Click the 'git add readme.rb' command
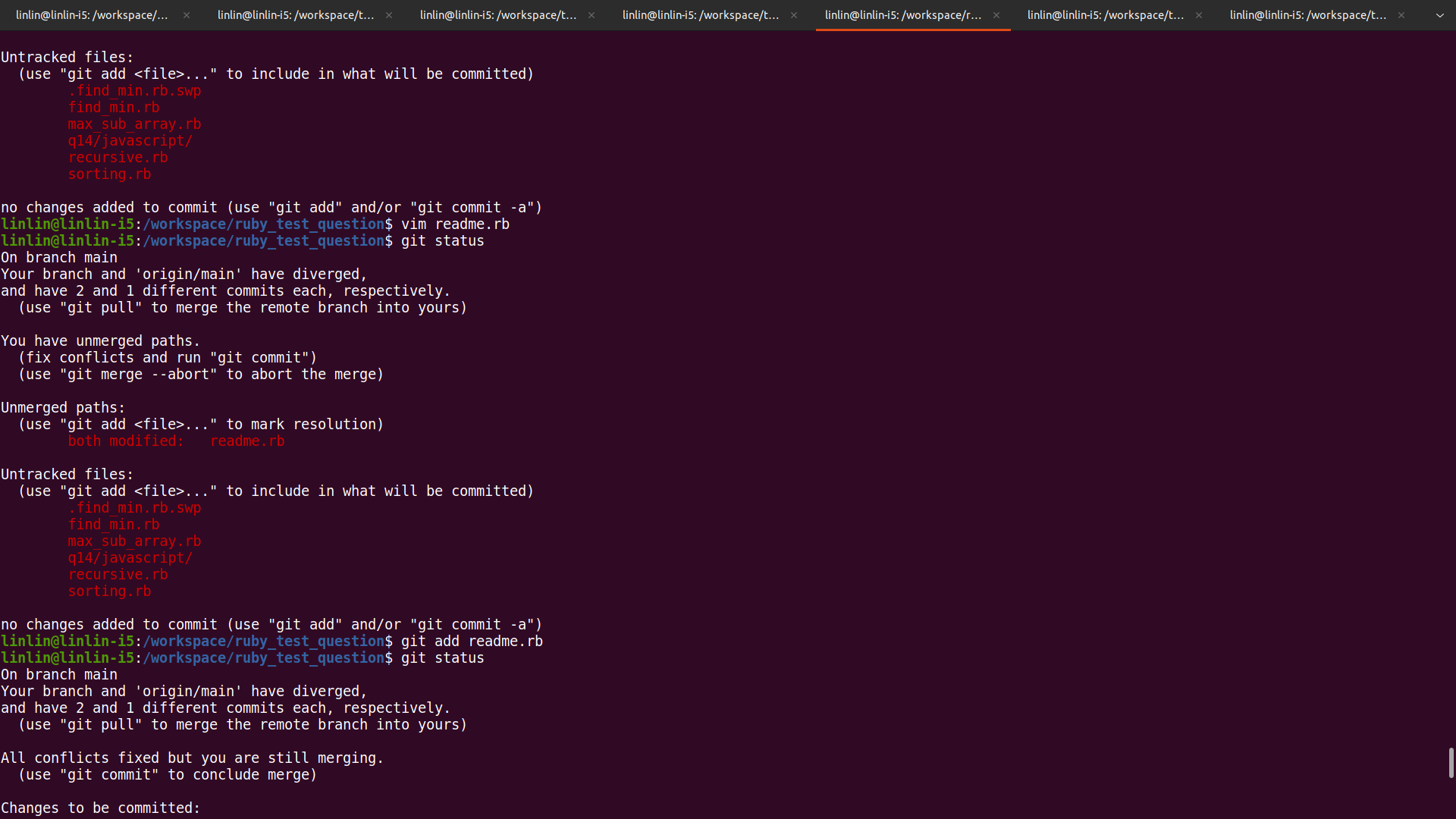The image size is (1456, 819). pyautogui.click(x=472, y=642)
